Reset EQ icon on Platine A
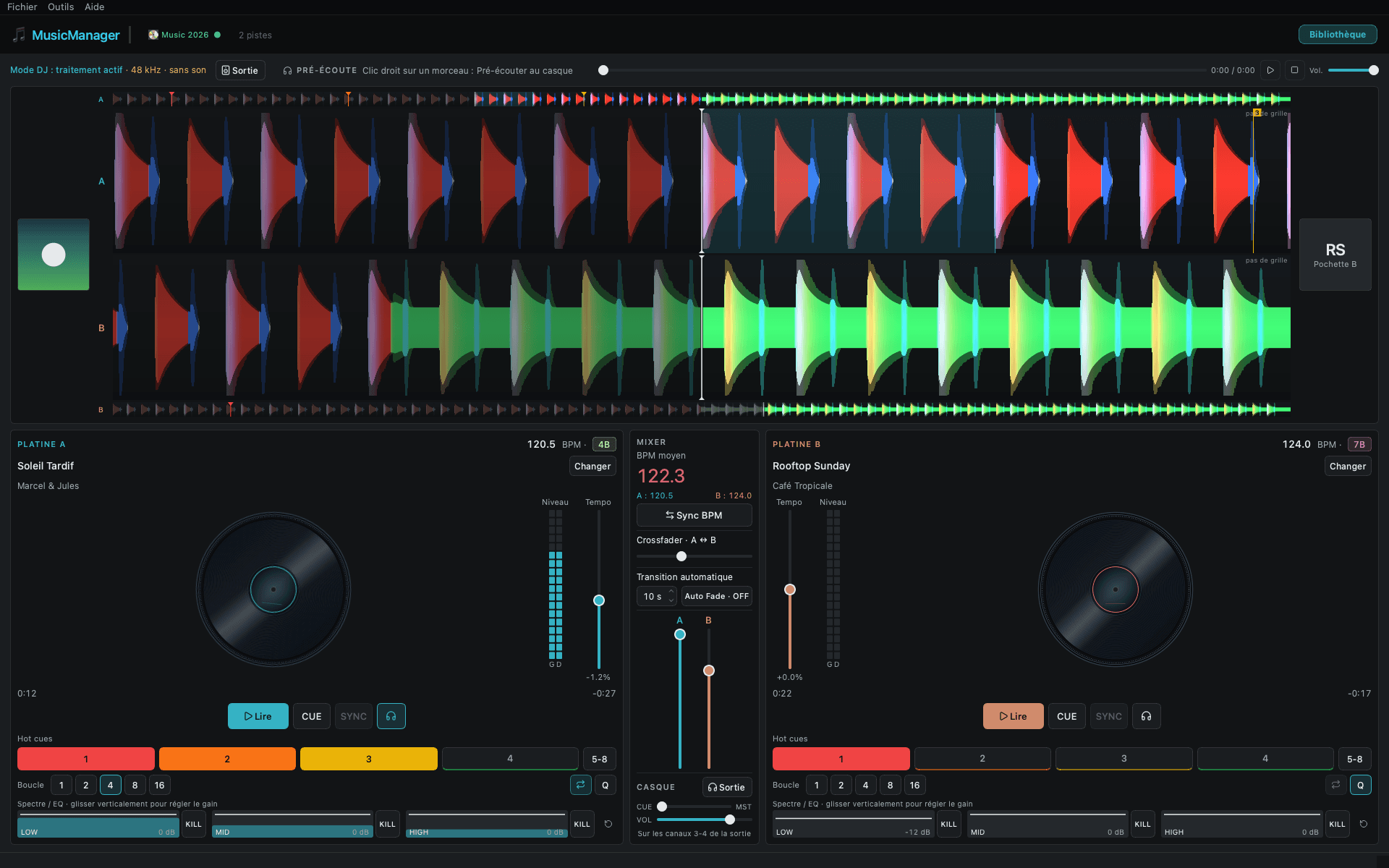This screenshot has width=1389, height=868. point(608,824)
